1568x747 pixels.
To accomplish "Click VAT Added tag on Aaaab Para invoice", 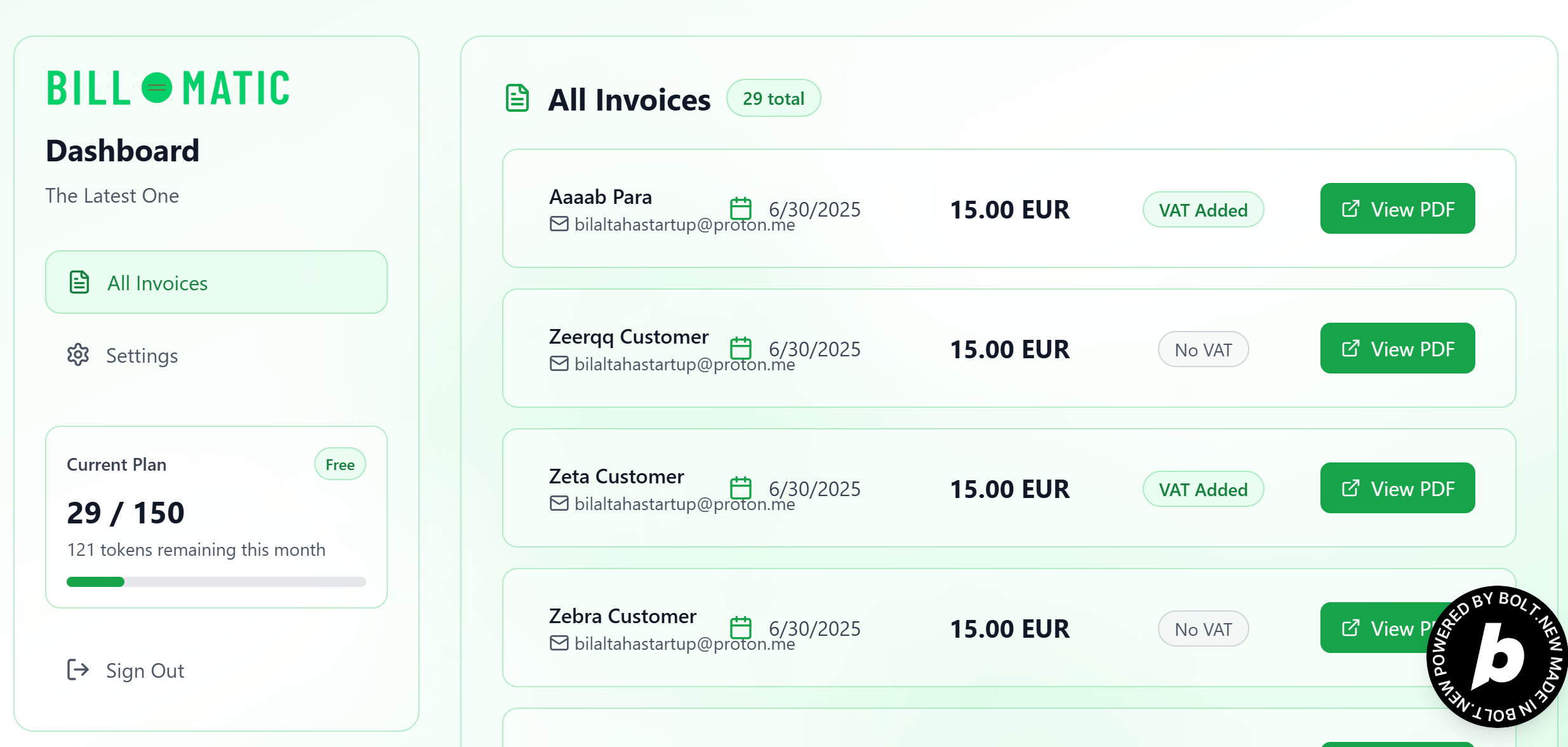I will tap(1203, 210).
